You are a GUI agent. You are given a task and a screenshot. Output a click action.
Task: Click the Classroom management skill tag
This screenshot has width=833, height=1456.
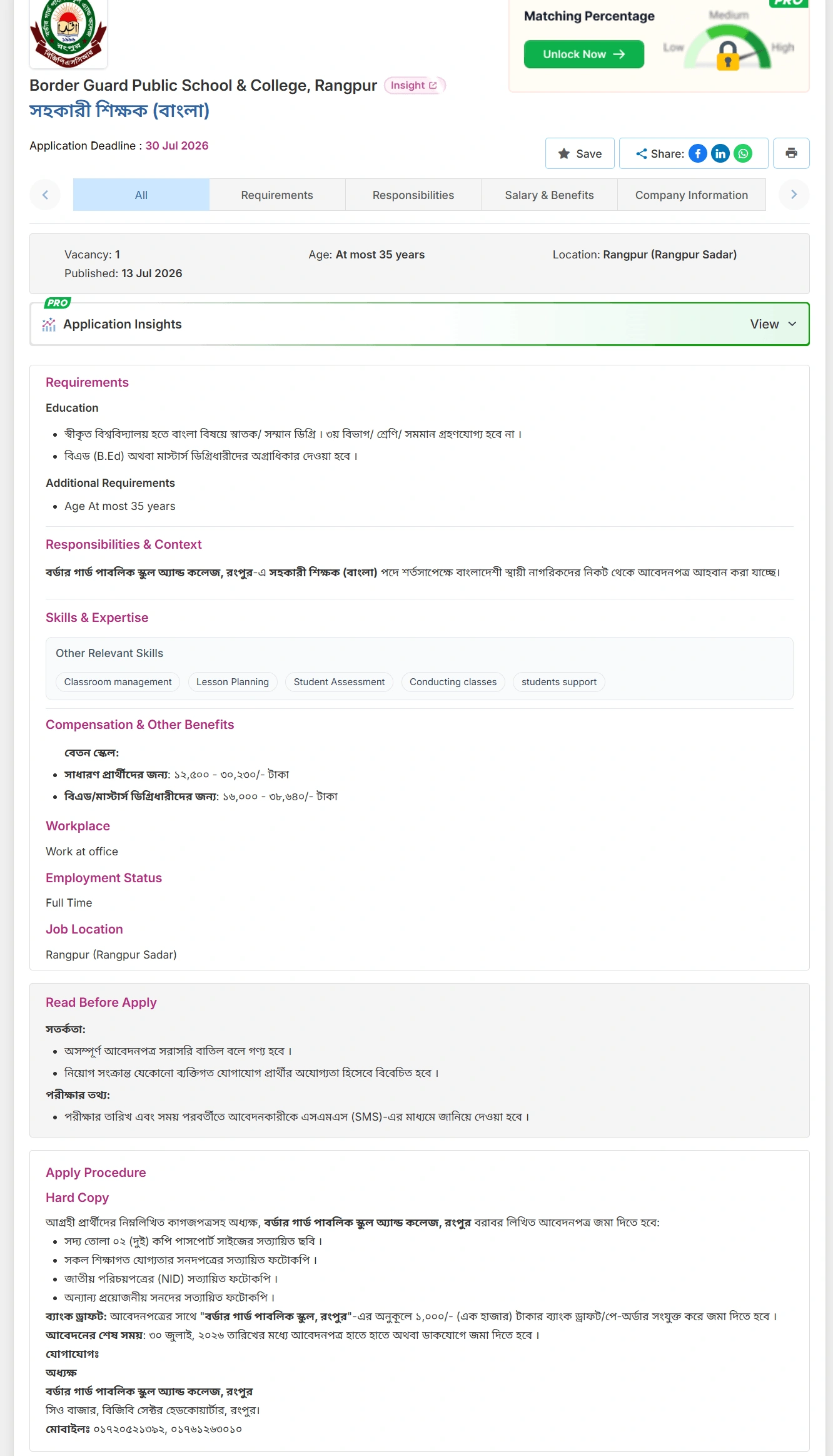point(118,682)
